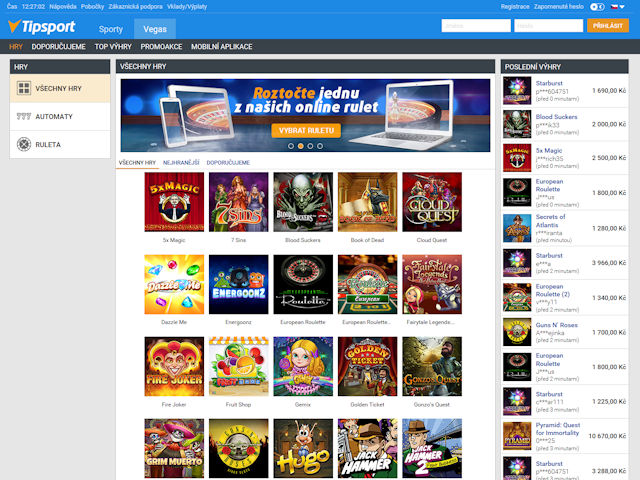The height and width of the screenshot is (480, 640).
Task: Click the Tipsport logo
Action: pos(41,27)
